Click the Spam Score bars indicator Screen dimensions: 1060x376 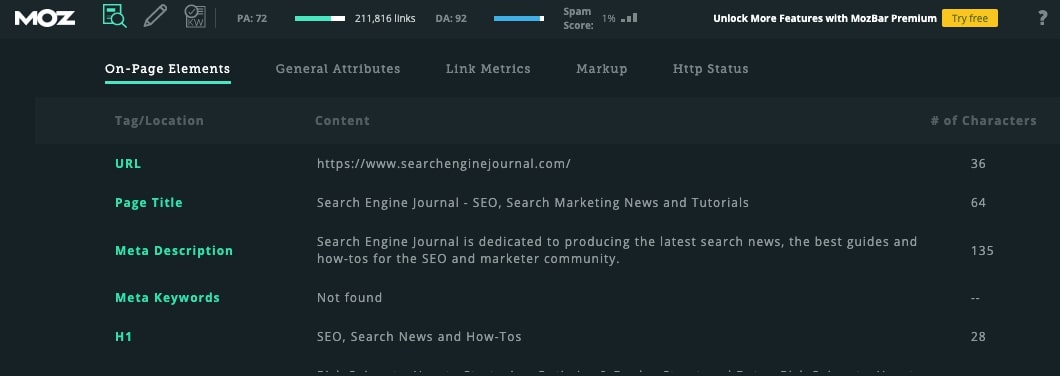pyautogui.click(x=629, y=18)
